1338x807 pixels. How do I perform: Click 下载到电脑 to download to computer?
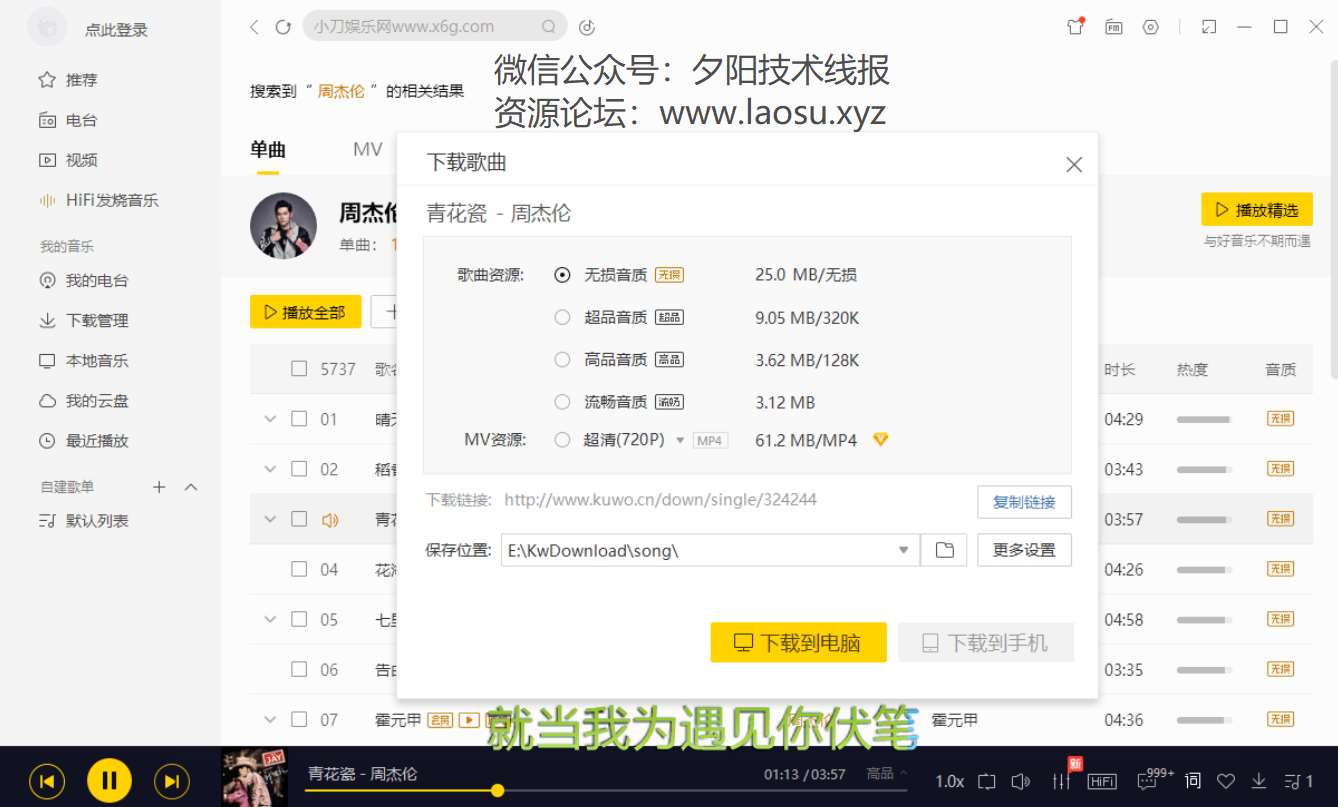point(799,642)
